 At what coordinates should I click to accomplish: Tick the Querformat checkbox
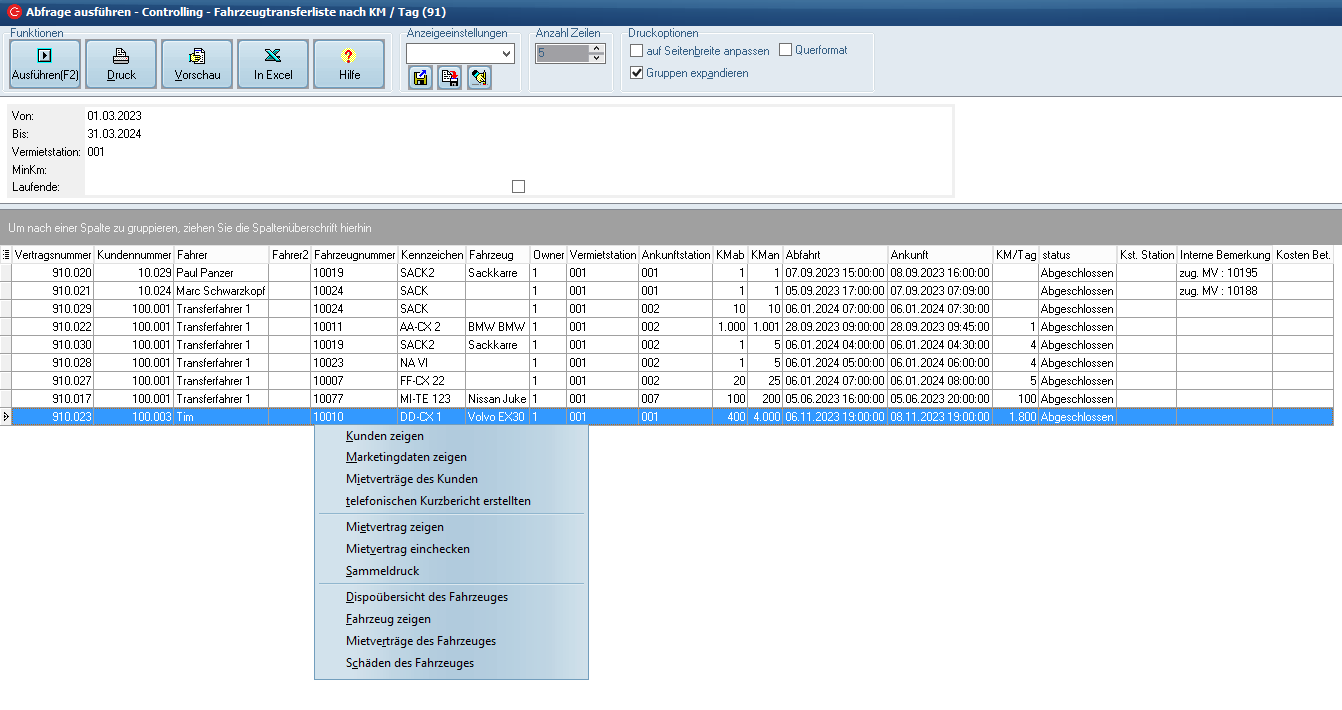click(785, 50)
